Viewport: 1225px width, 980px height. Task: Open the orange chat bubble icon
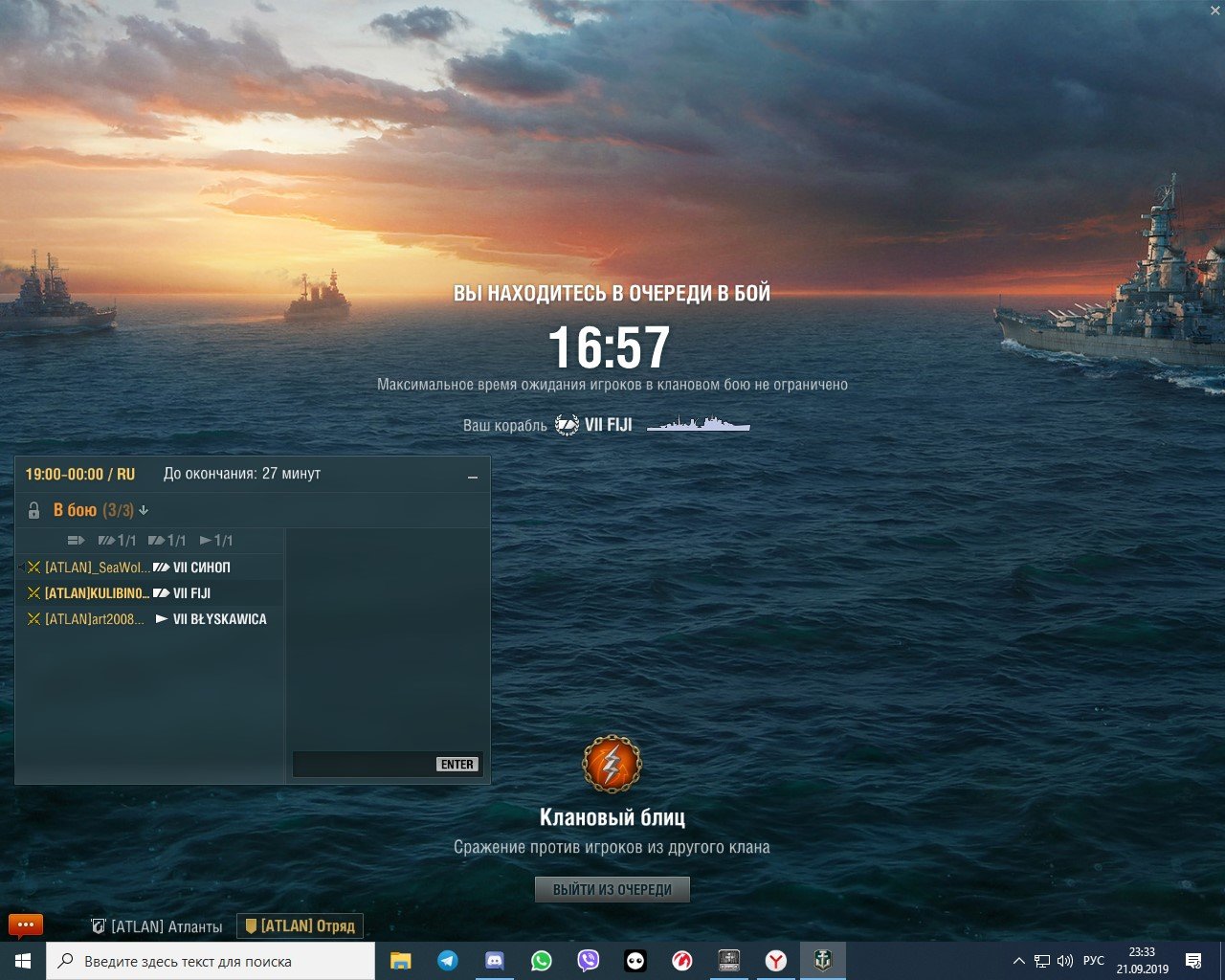[26, 925]
